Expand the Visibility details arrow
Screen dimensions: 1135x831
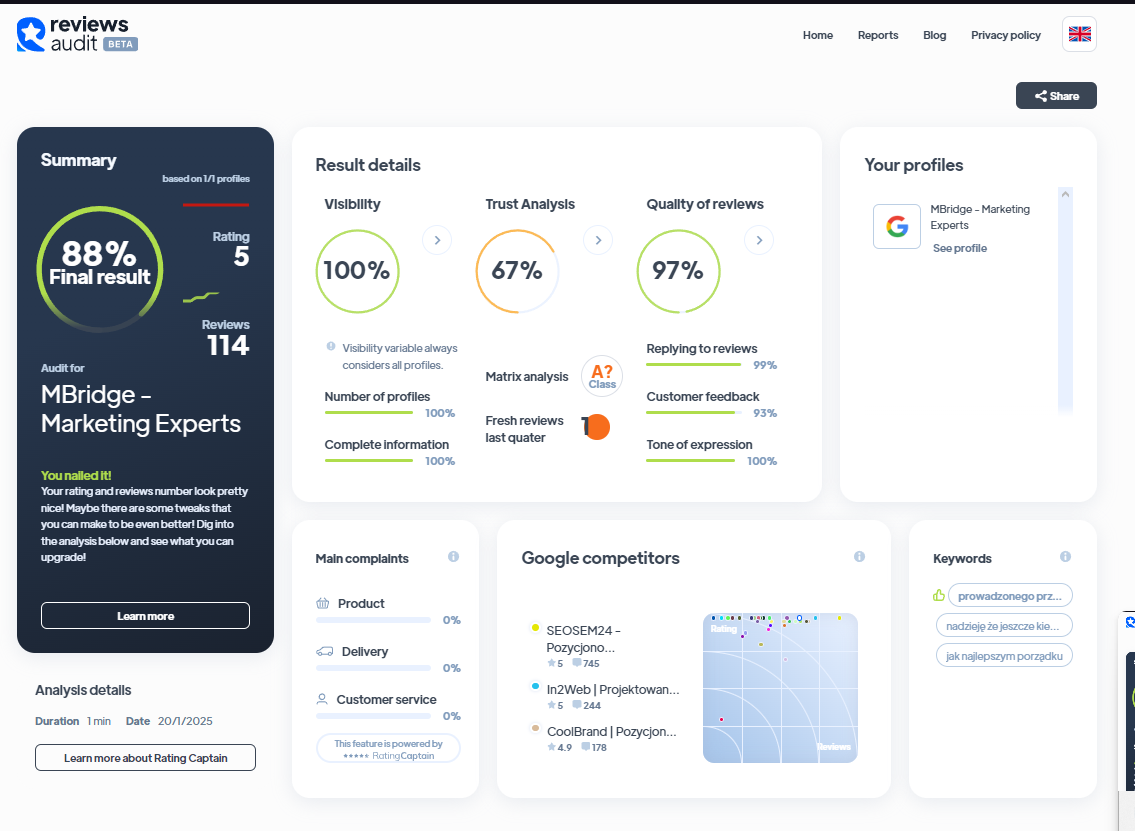click(x=437, y=240)
